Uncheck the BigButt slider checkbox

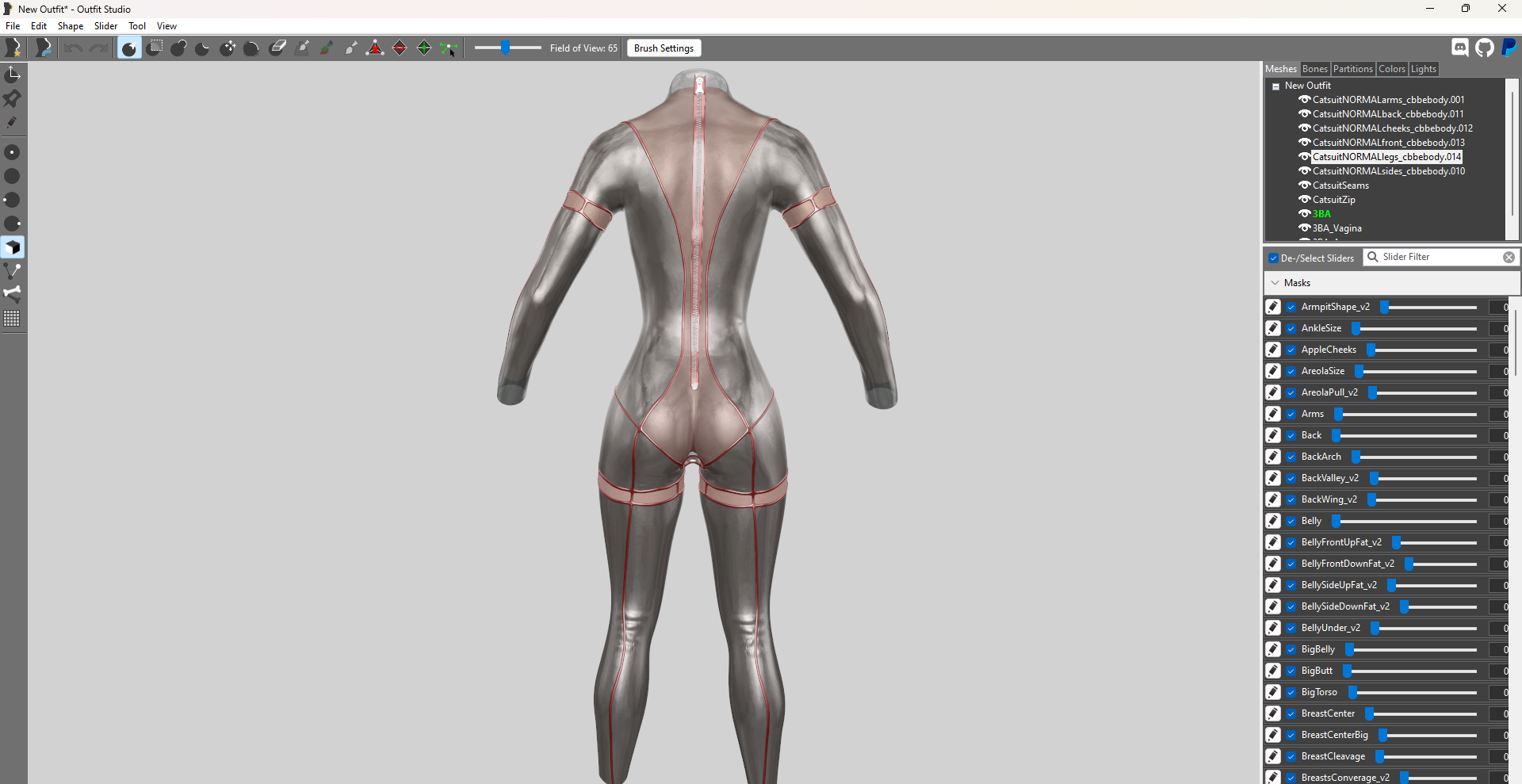click(x=1291, y=671)
